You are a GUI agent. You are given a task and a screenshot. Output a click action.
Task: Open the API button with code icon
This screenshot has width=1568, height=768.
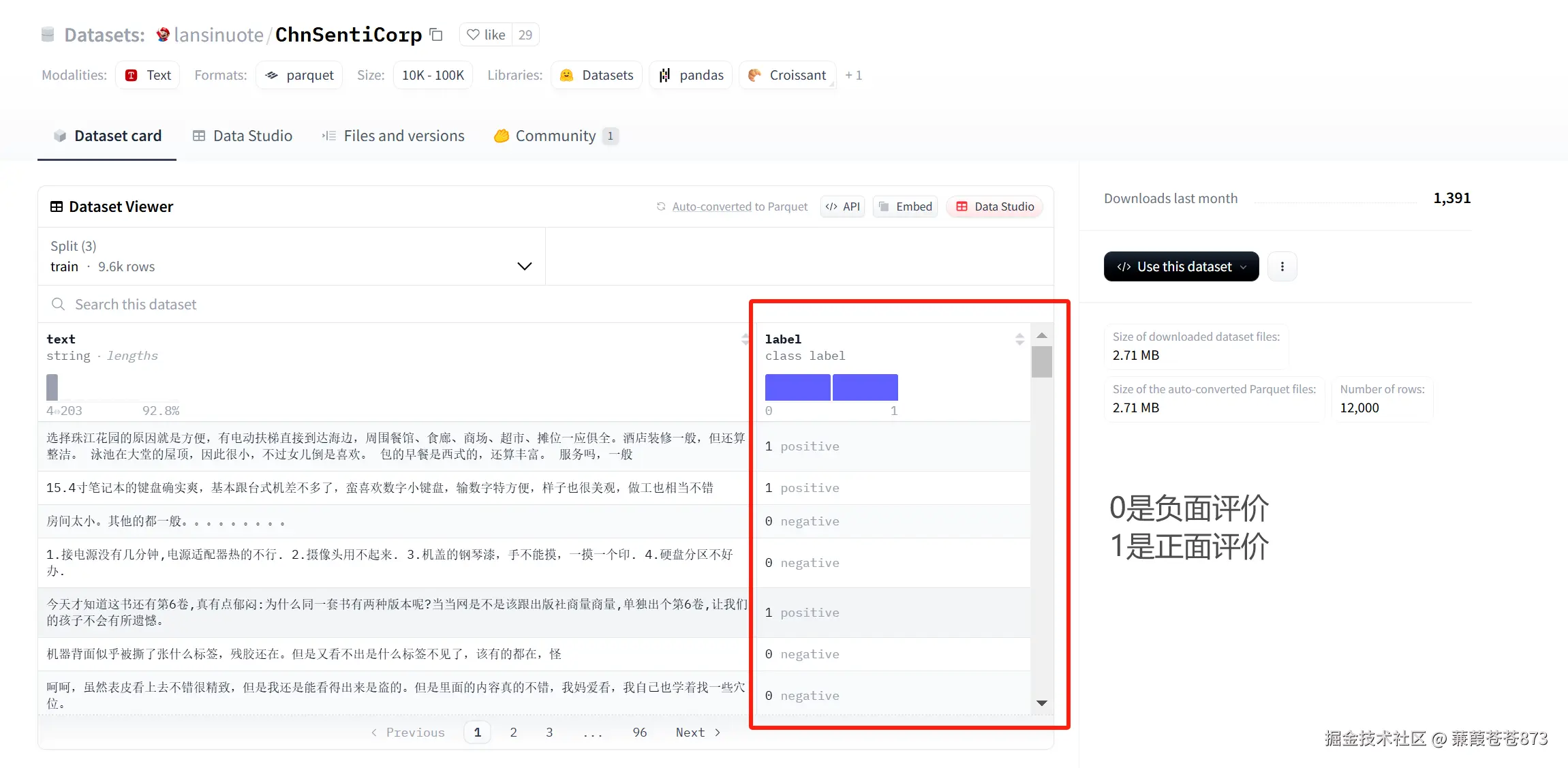coord(843,206)
